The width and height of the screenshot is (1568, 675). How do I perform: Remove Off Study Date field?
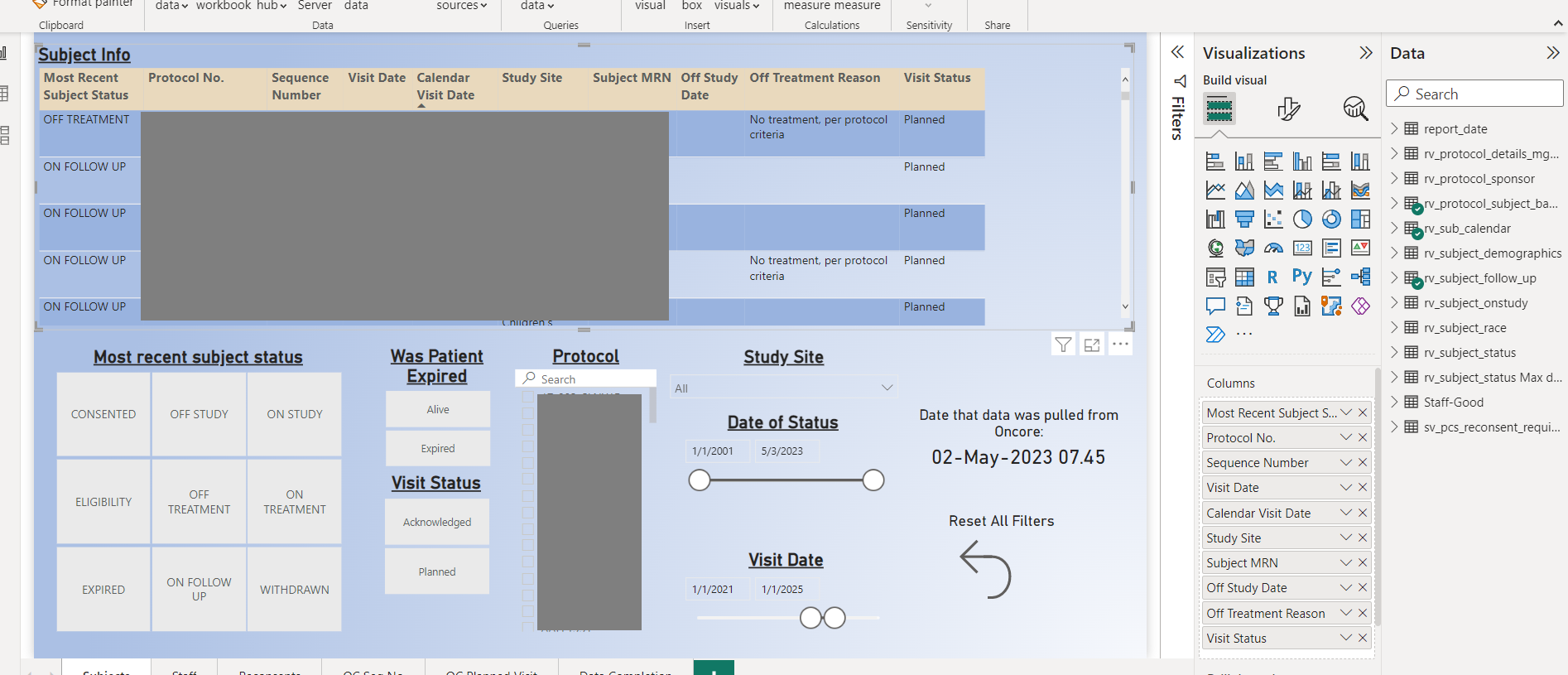(x=1363, y=587)
